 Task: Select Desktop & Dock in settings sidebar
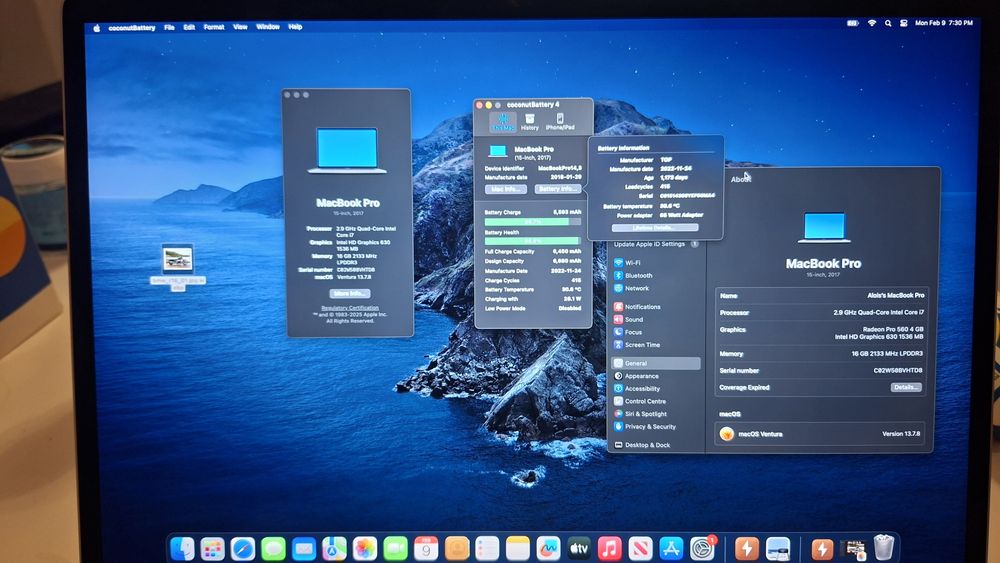[x=656, y=445]
